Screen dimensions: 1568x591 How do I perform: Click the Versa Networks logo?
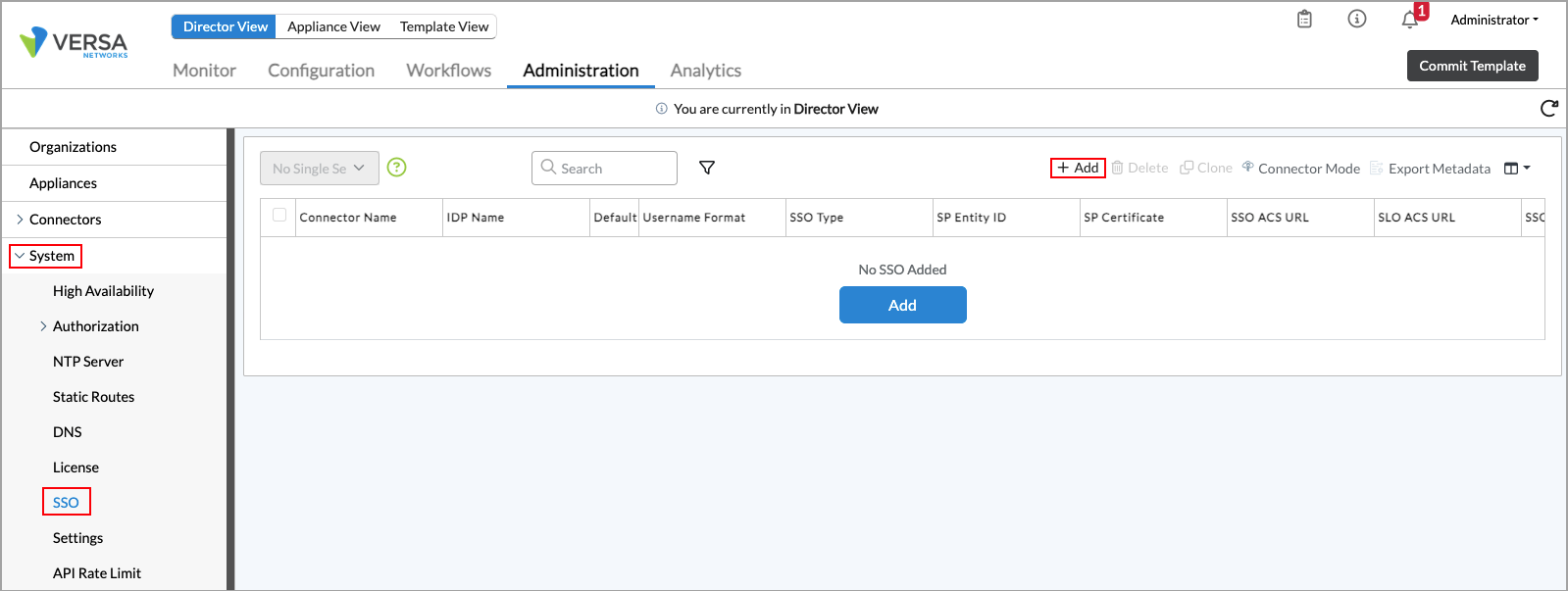74,43
